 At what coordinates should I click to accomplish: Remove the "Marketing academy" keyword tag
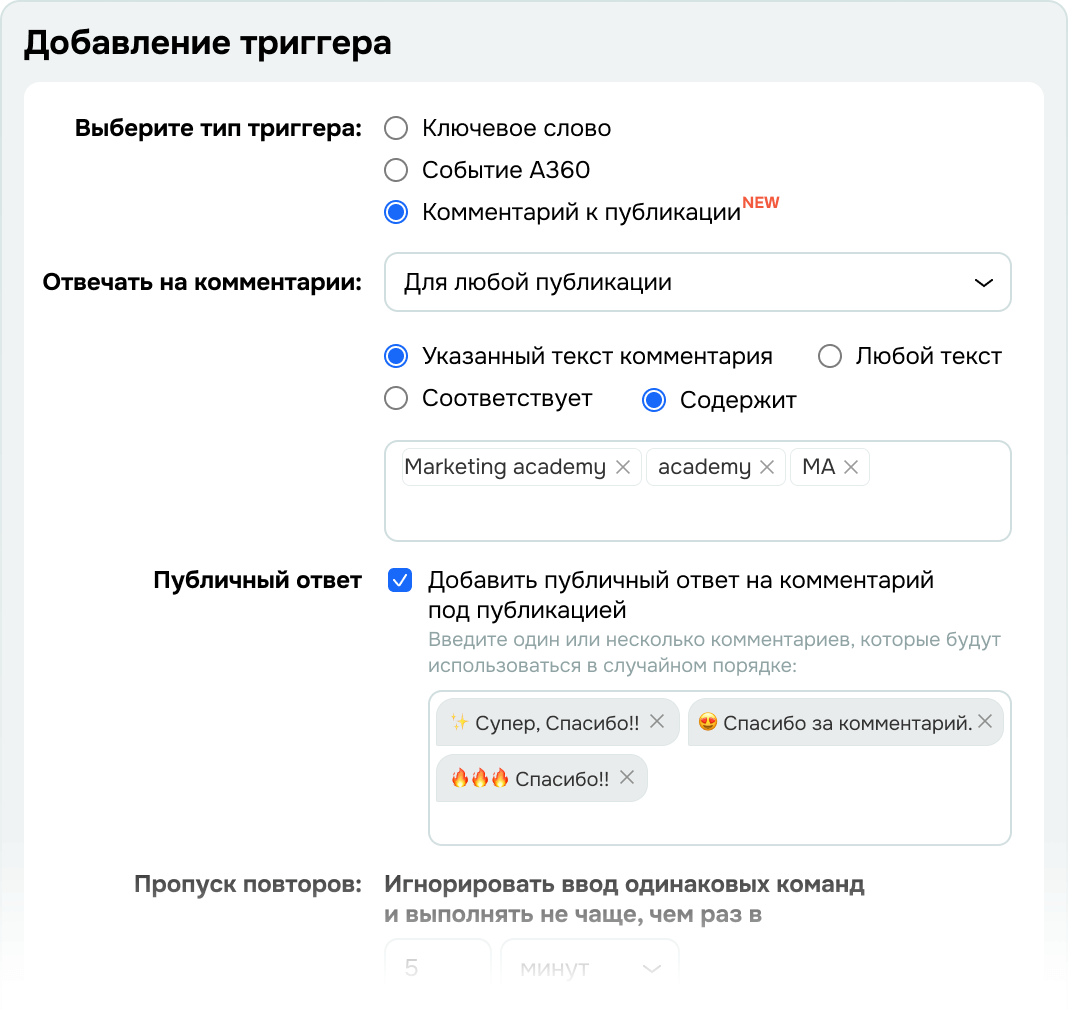(623, 467)
